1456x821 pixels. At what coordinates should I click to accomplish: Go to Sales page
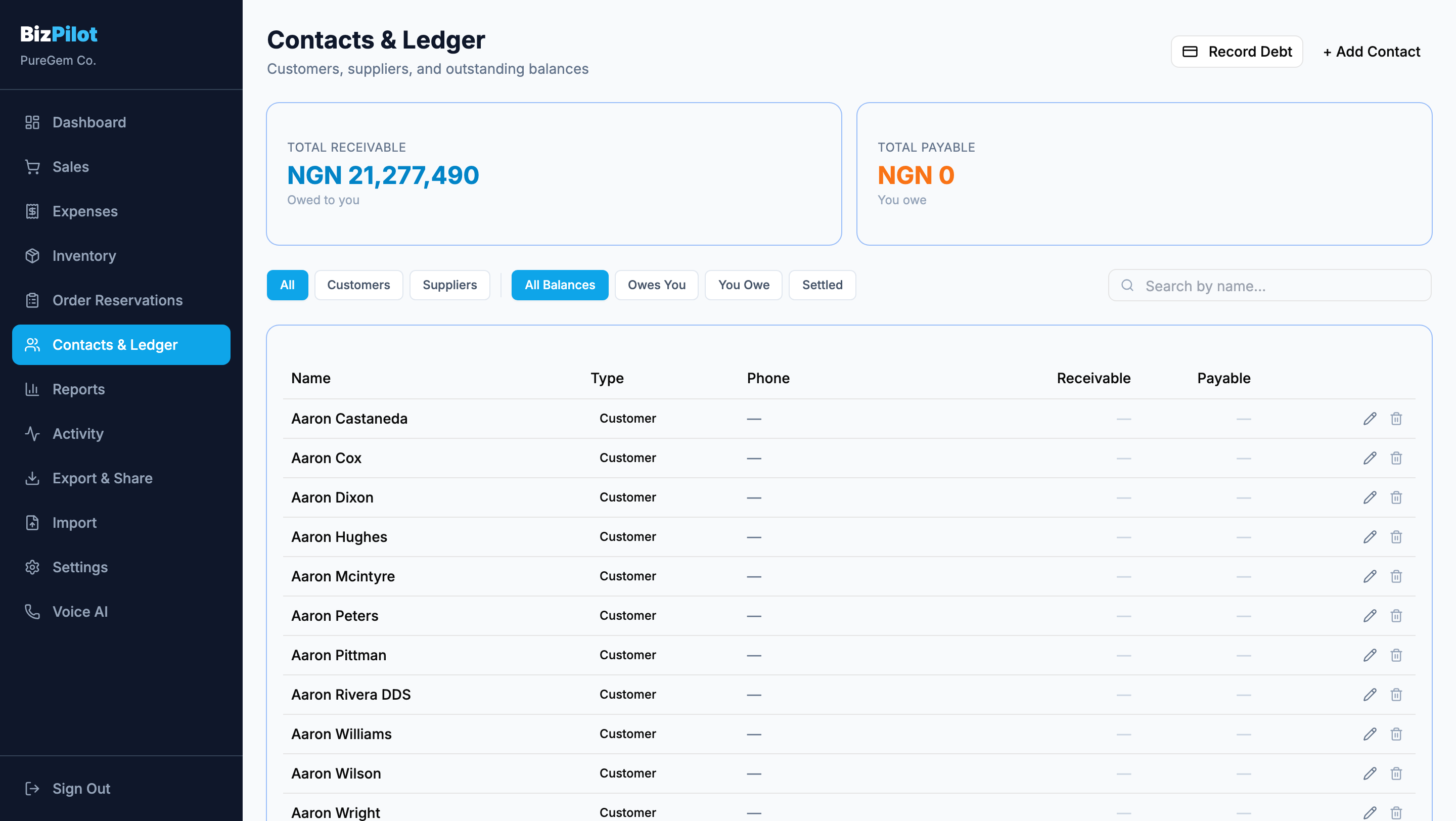tap(121, 167)
